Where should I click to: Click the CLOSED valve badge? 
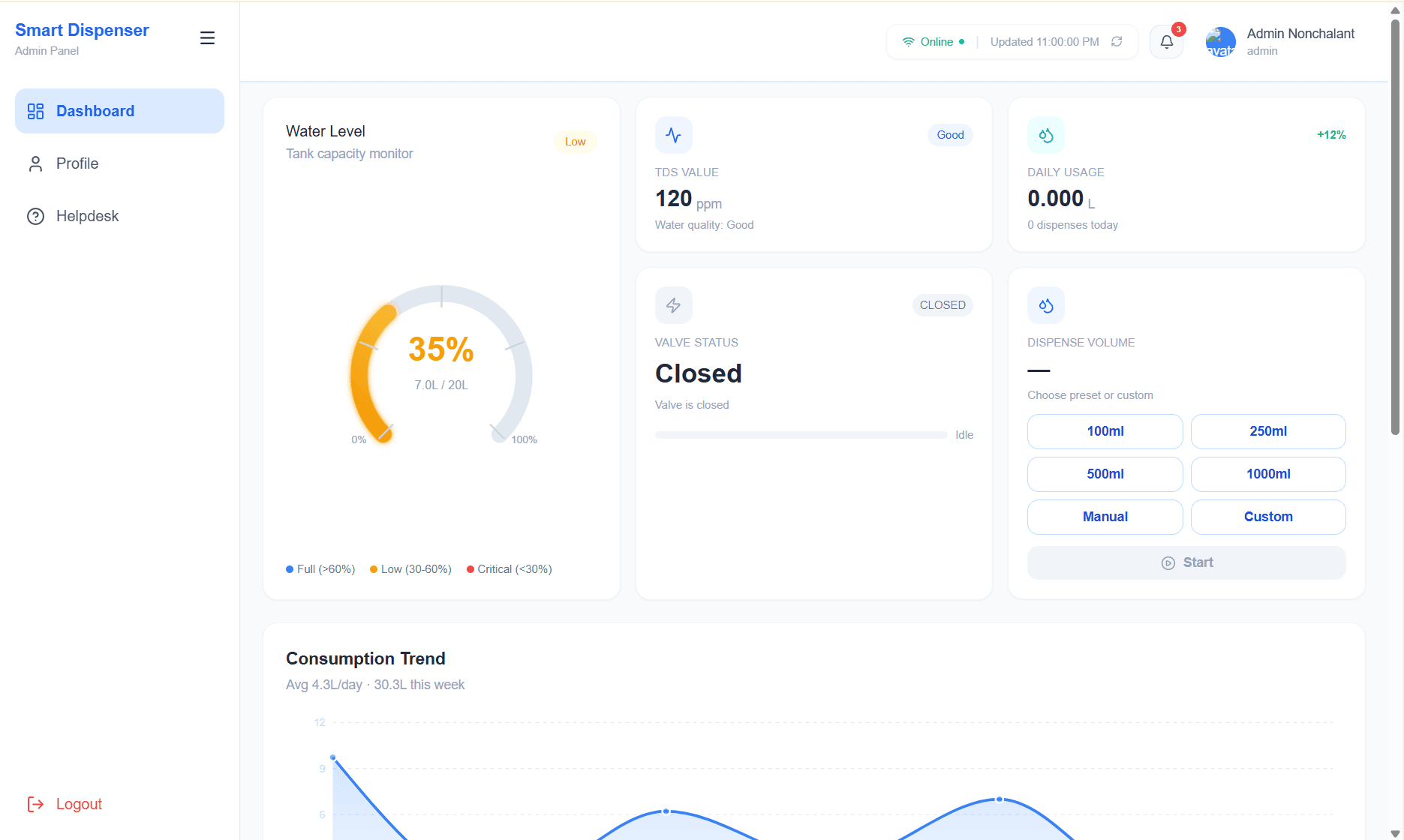(x=943, y=305)
